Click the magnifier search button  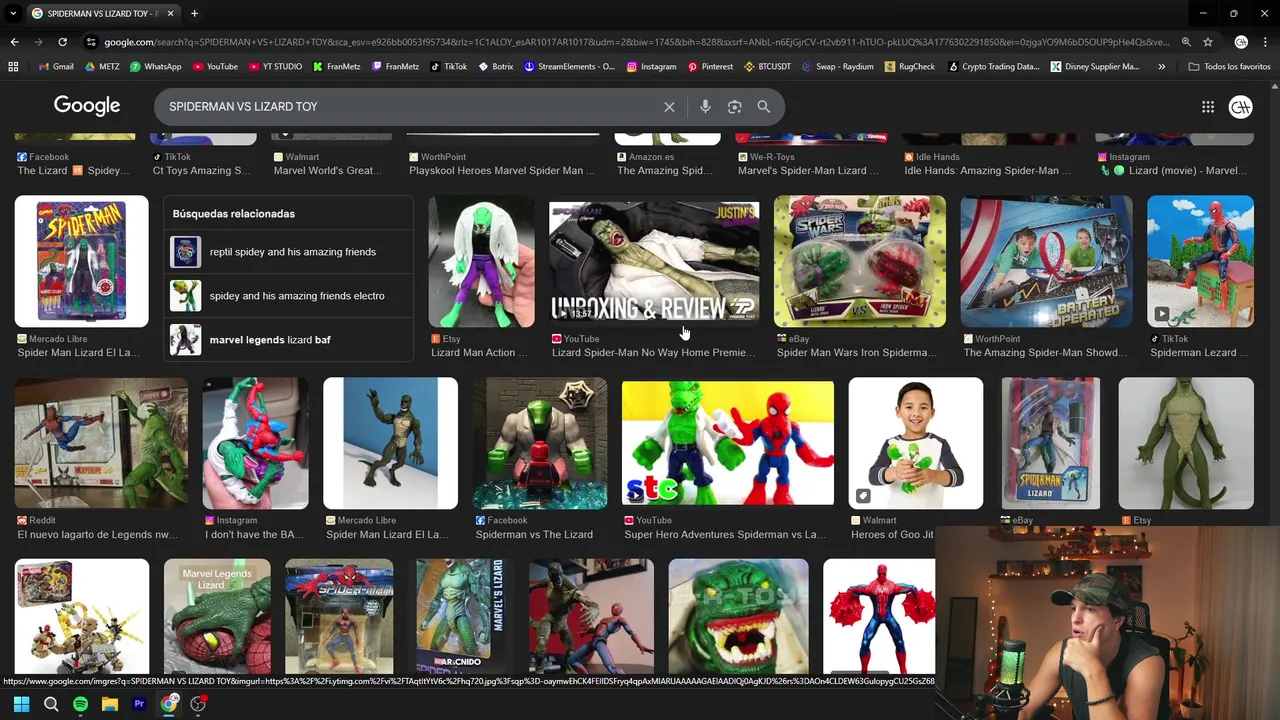763,107
